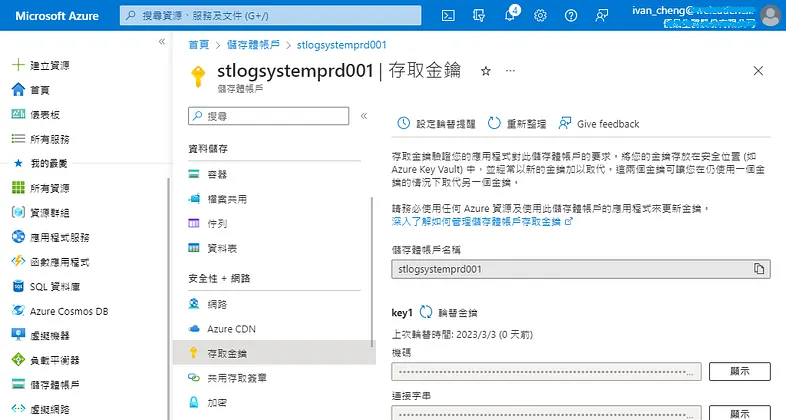Copy the storage account name
Image resolution: width=786 pixels, height=420 pixels.
click(759, 269)
